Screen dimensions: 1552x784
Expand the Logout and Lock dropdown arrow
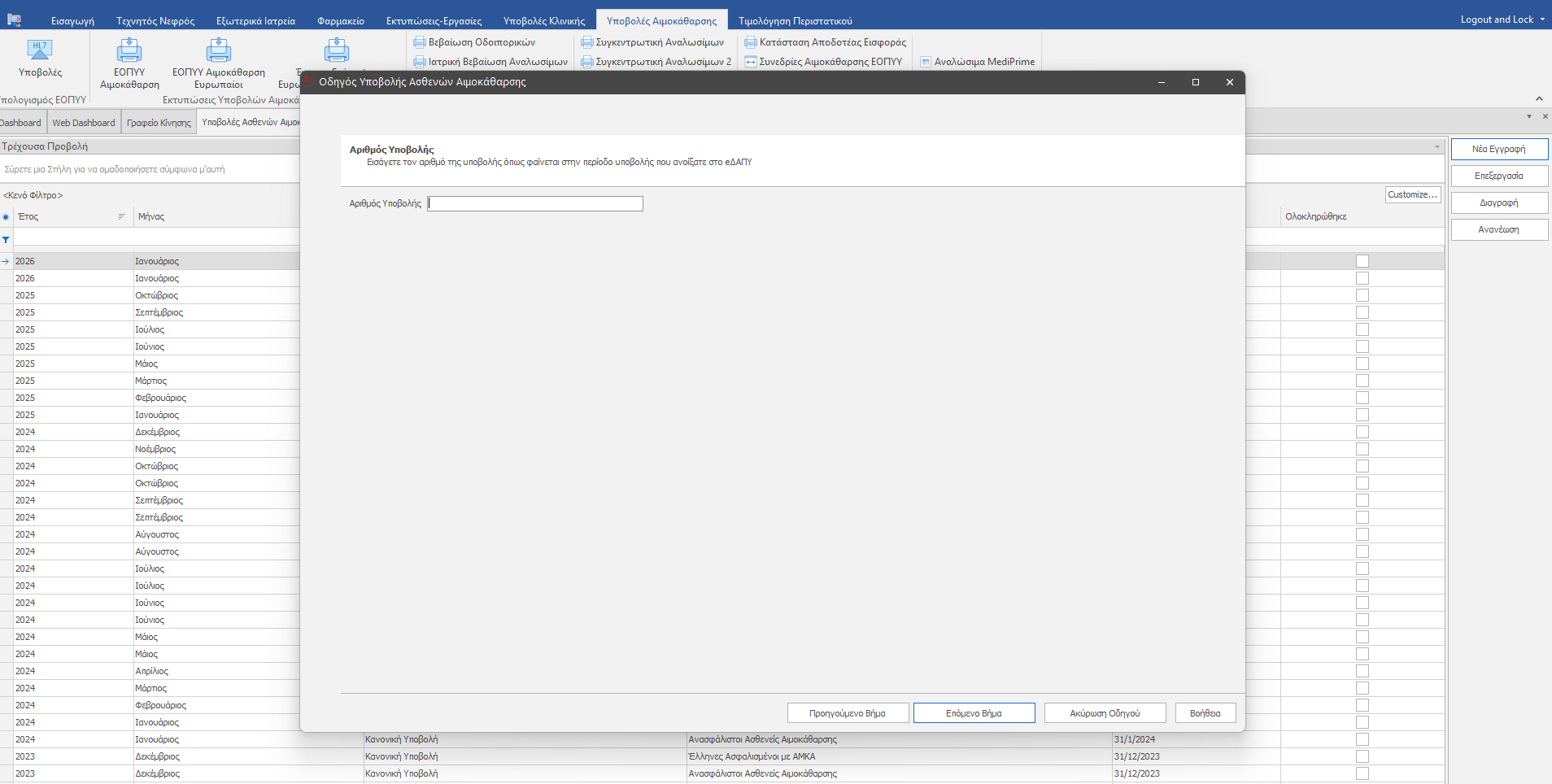1542,20
